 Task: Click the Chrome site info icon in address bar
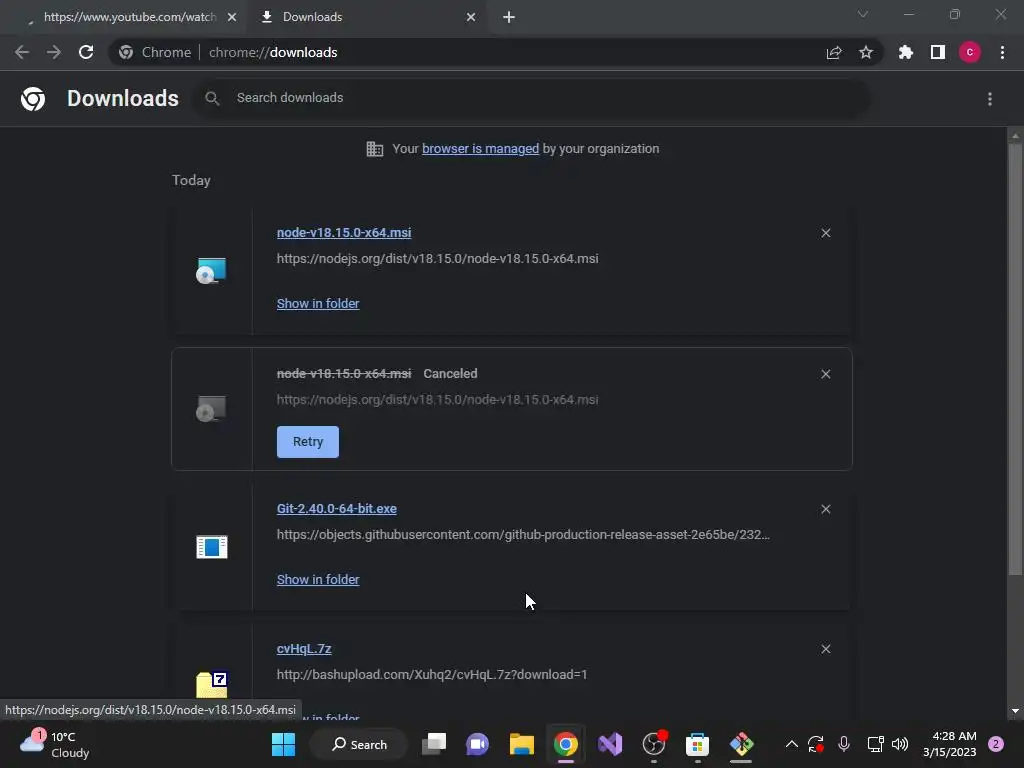(x=126, y=52)
